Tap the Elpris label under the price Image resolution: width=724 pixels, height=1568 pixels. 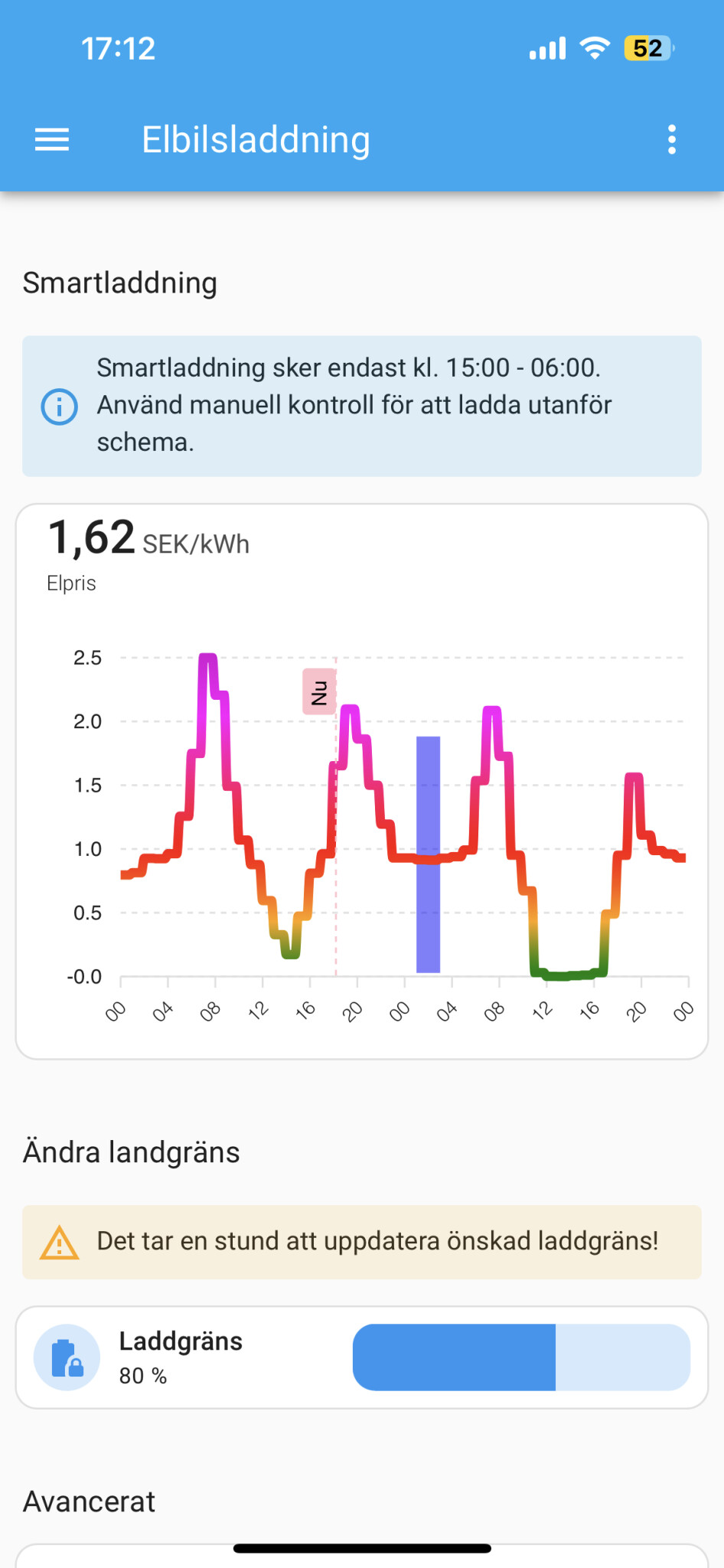(71, 583)
